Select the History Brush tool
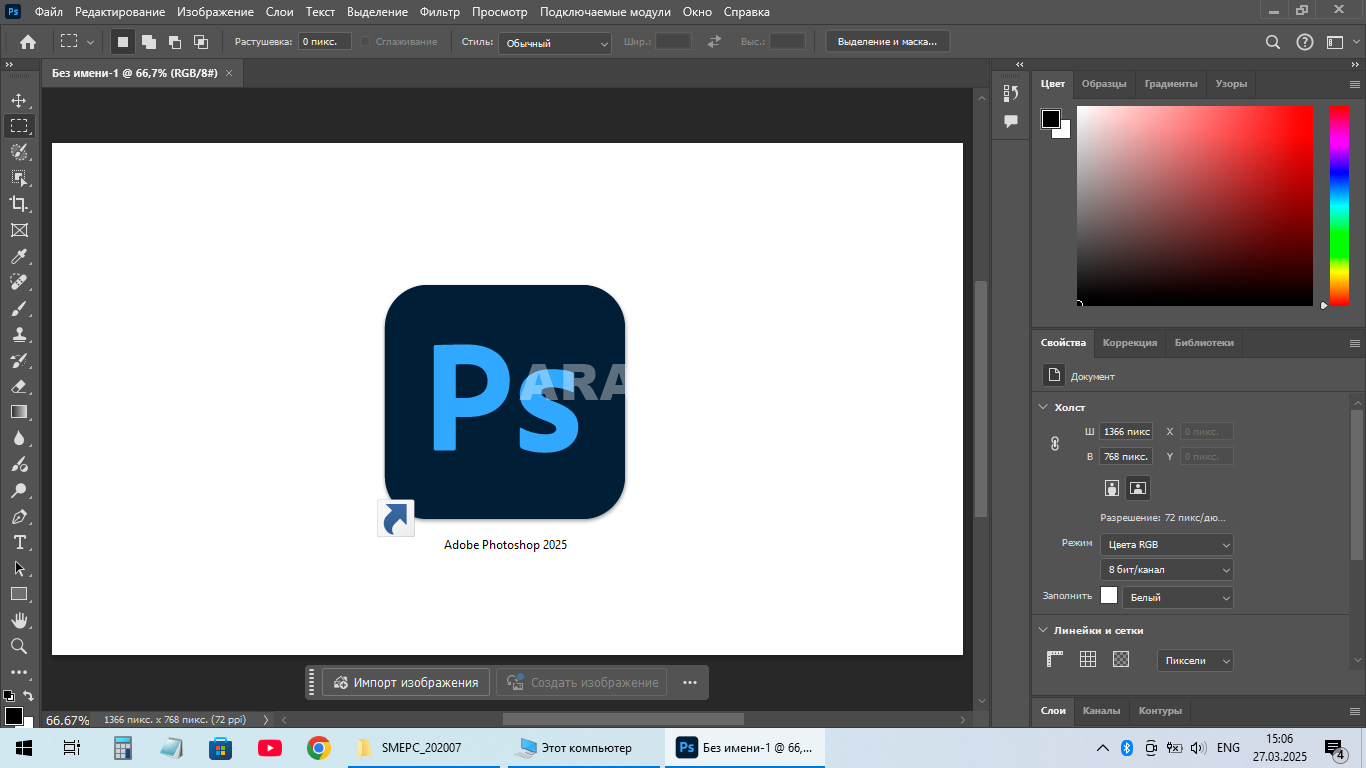Image resolution: width=1366 pixels, height=768 pixels. click(x=19, y=361)
